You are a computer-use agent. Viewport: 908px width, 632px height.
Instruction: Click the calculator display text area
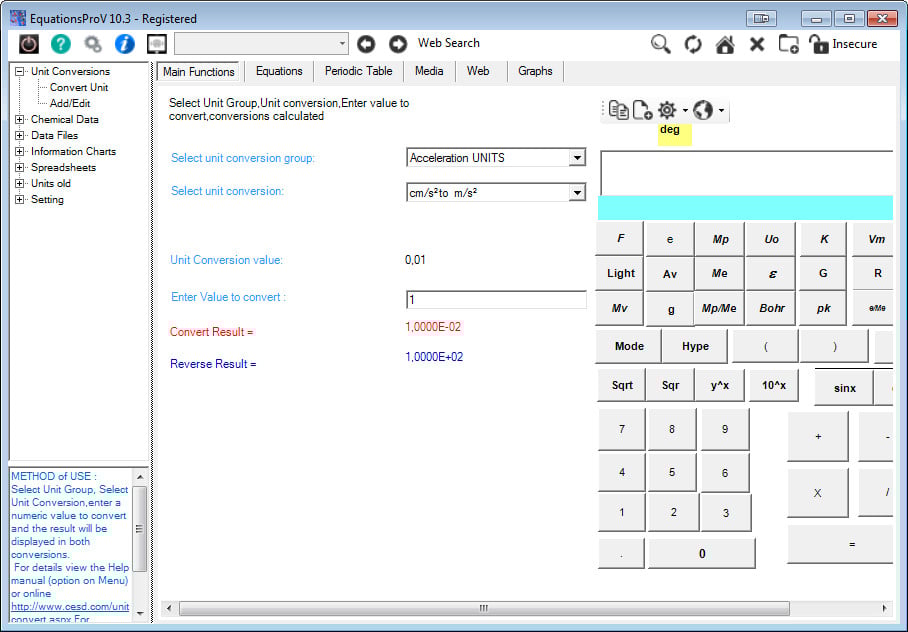click(x=746, y=173)
